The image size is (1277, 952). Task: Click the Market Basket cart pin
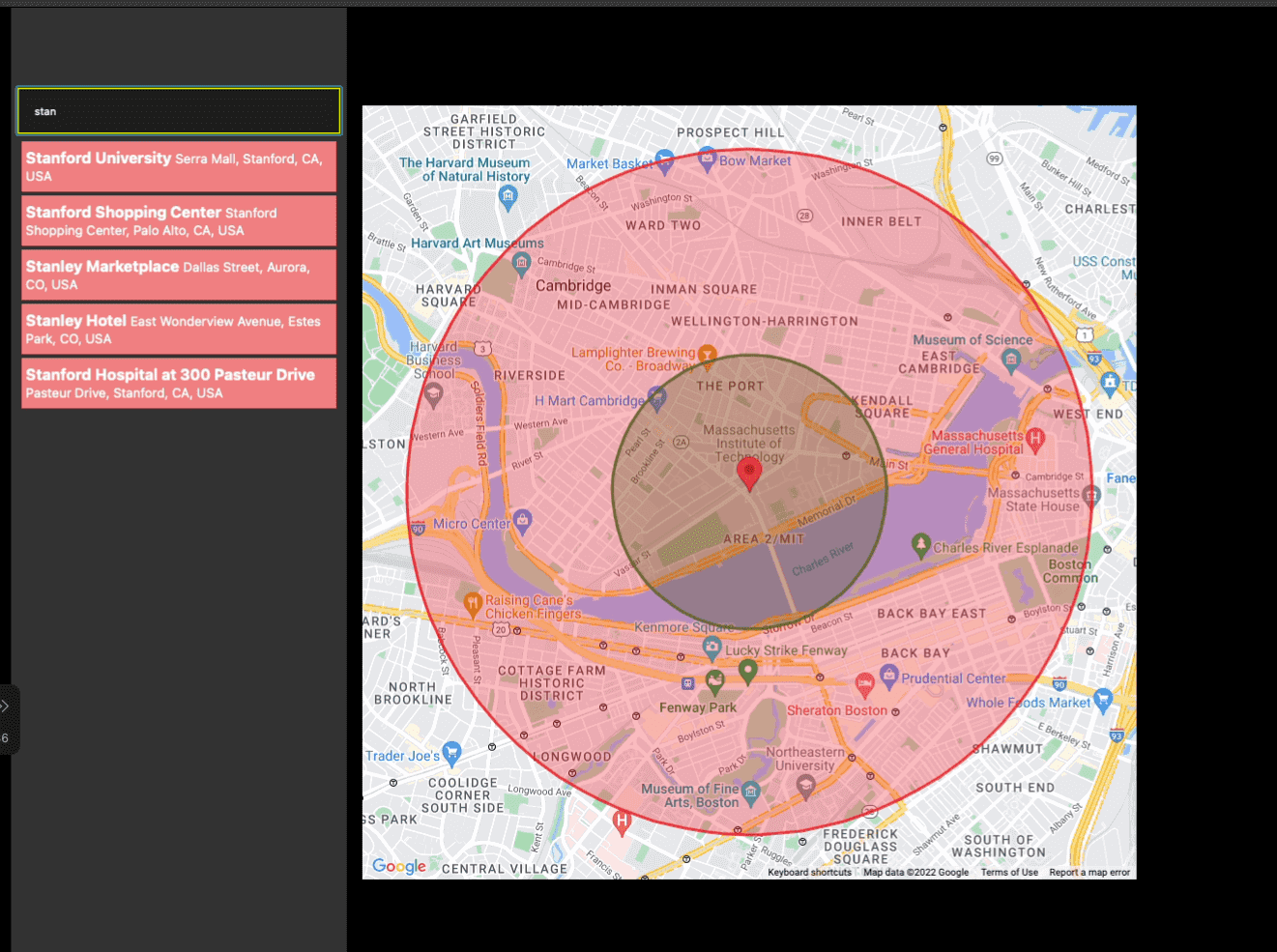(664, 159)
